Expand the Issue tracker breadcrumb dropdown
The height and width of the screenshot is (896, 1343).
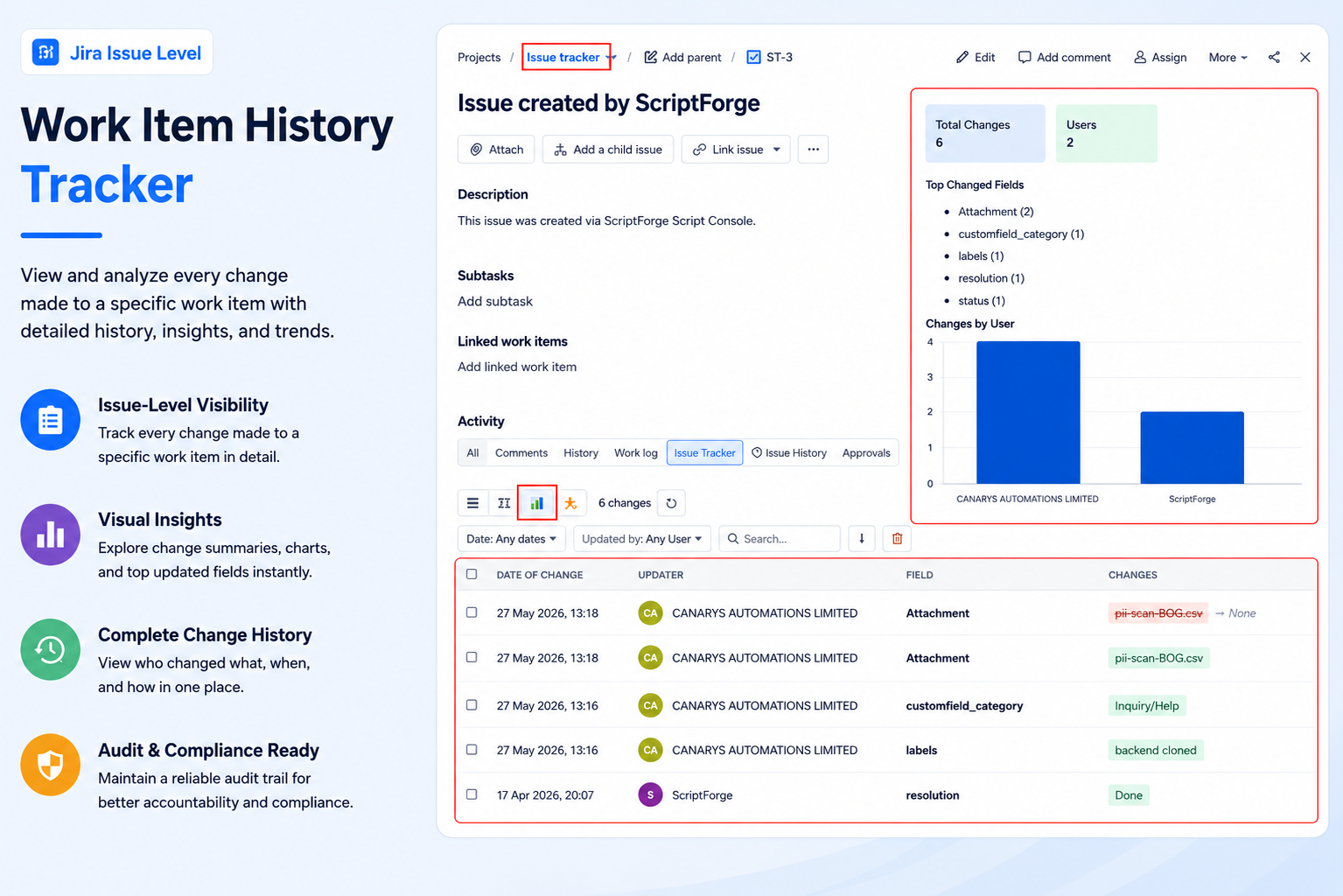click(612, 58)
